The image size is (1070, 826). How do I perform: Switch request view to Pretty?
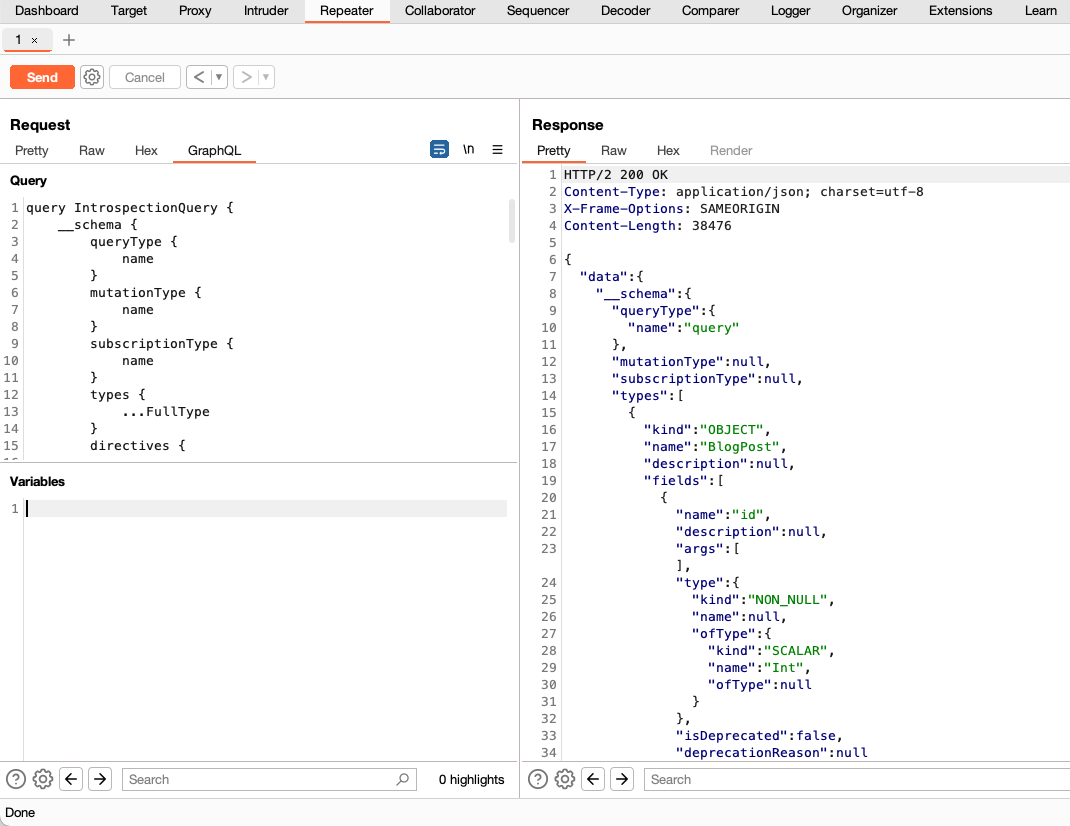[31, 150]
